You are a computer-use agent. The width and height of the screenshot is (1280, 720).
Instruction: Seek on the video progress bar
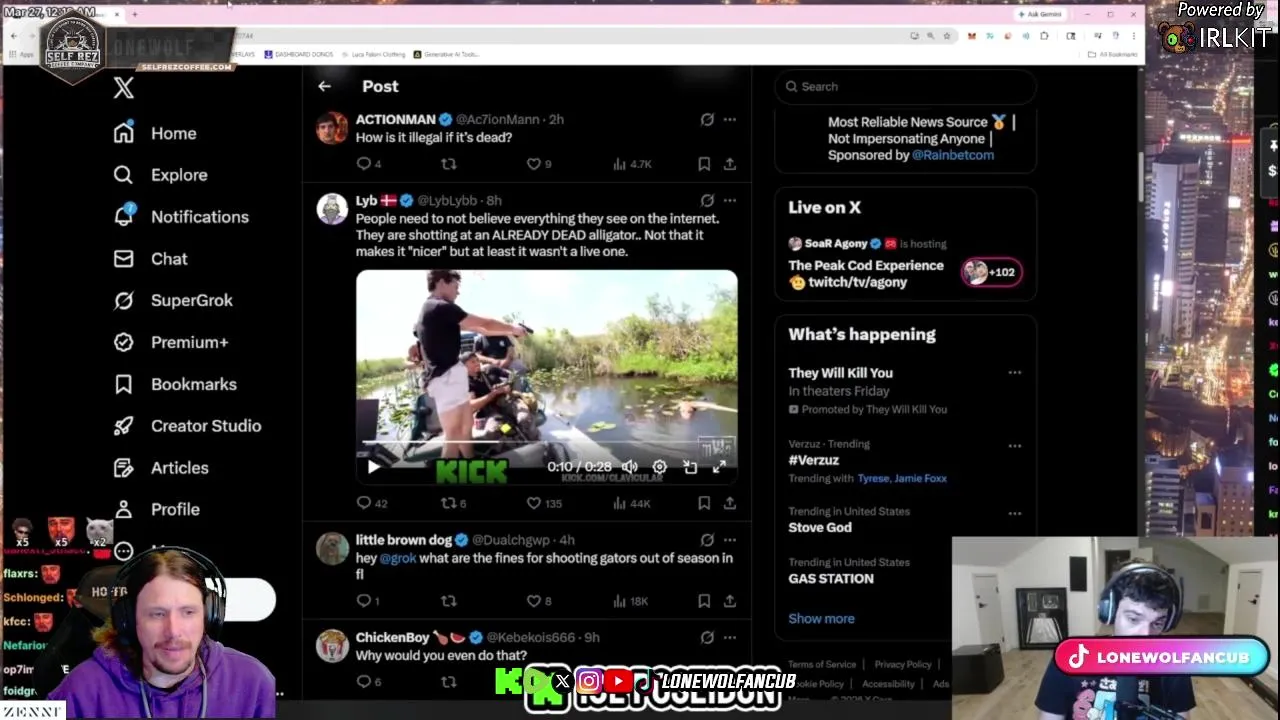(546, 441)
